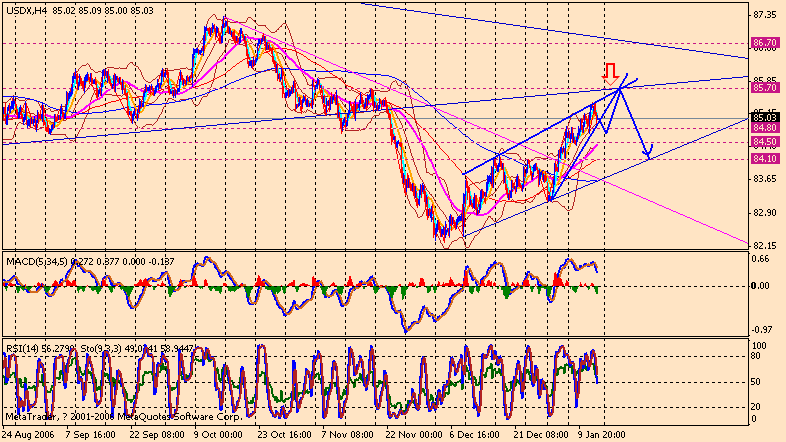Click the -0.97 MACD scale value

click(x=761, y=329)
